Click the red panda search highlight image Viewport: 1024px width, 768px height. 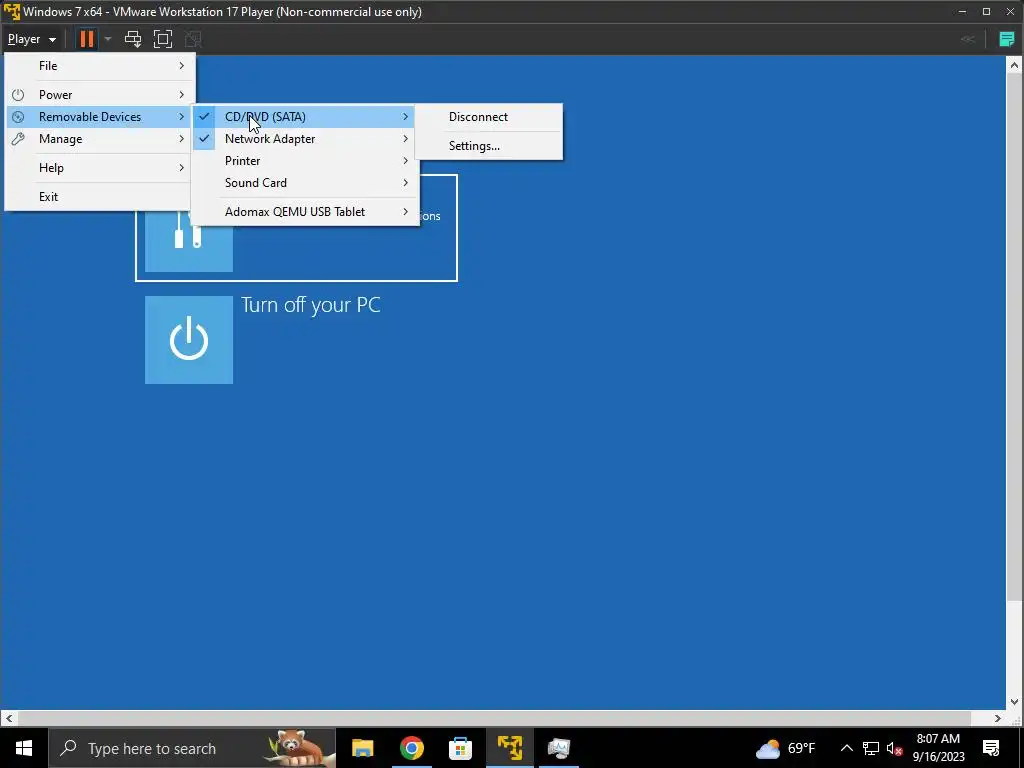[300, 748]
